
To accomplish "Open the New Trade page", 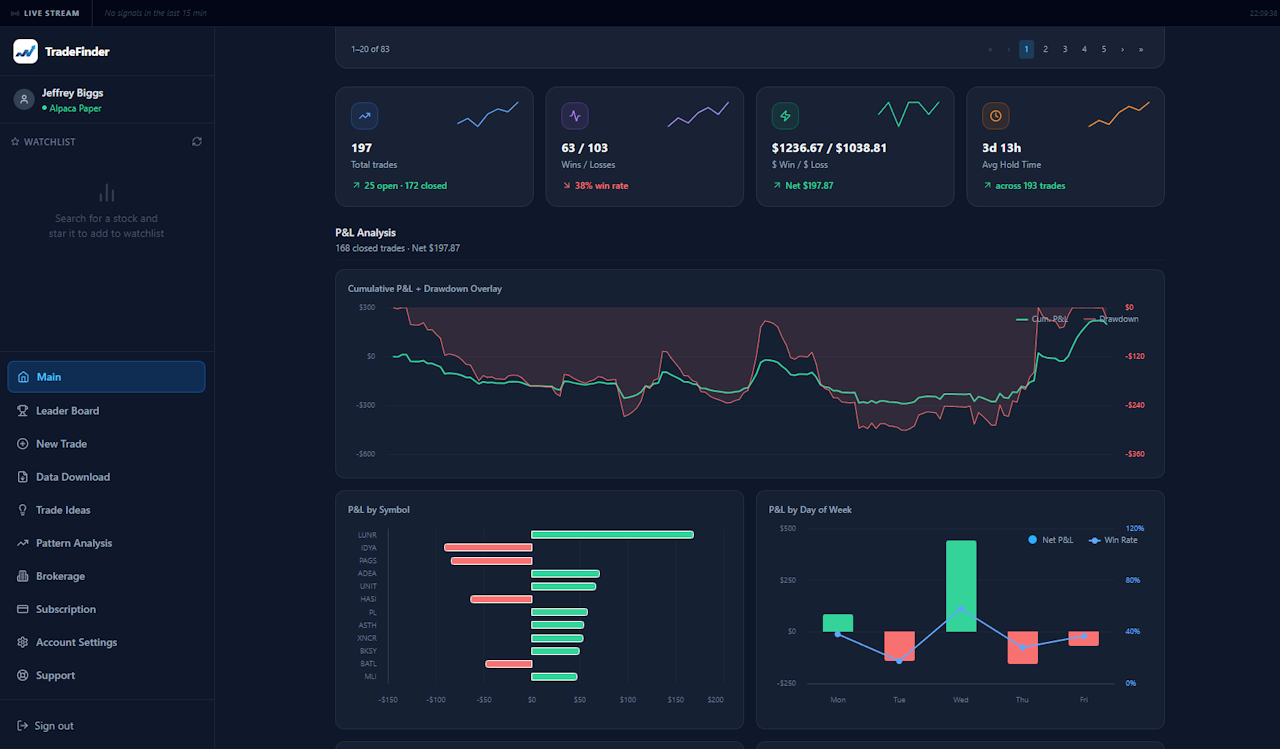I will 107,444.
